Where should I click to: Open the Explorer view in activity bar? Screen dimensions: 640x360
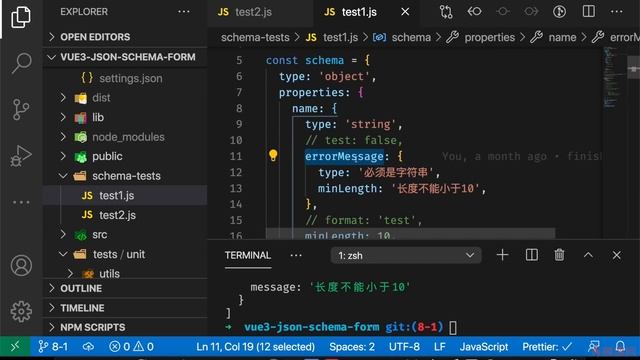pyautogui.click(x=21, y=17)
